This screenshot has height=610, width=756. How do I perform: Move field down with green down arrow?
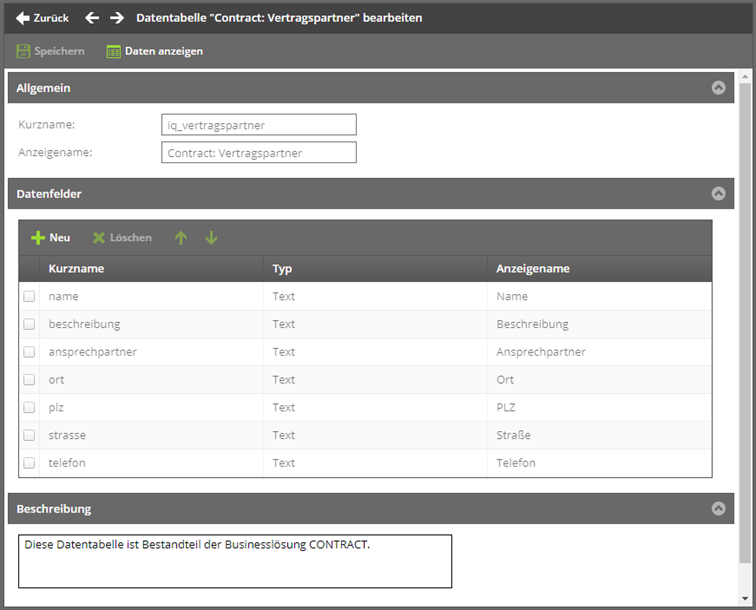pyautogui.click(x=211, y=238)
